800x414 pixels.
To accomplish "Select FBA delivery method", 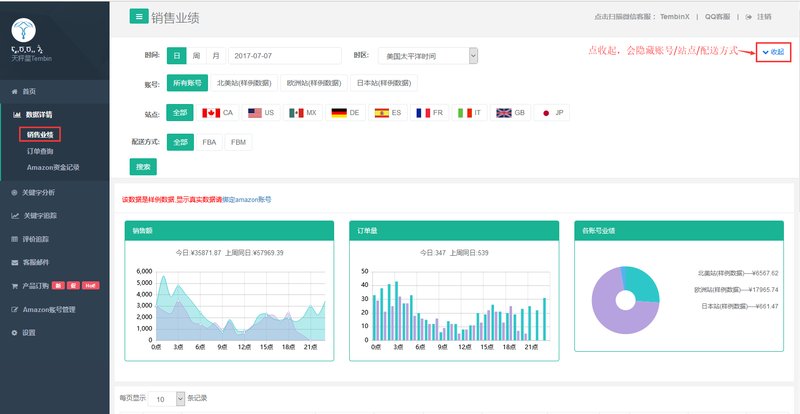I will click(209, 142).
